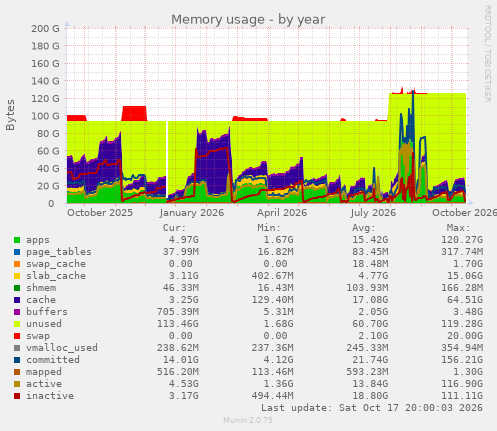Click the apps green legend swatch
497x431 pixels.
coord(17,240)
